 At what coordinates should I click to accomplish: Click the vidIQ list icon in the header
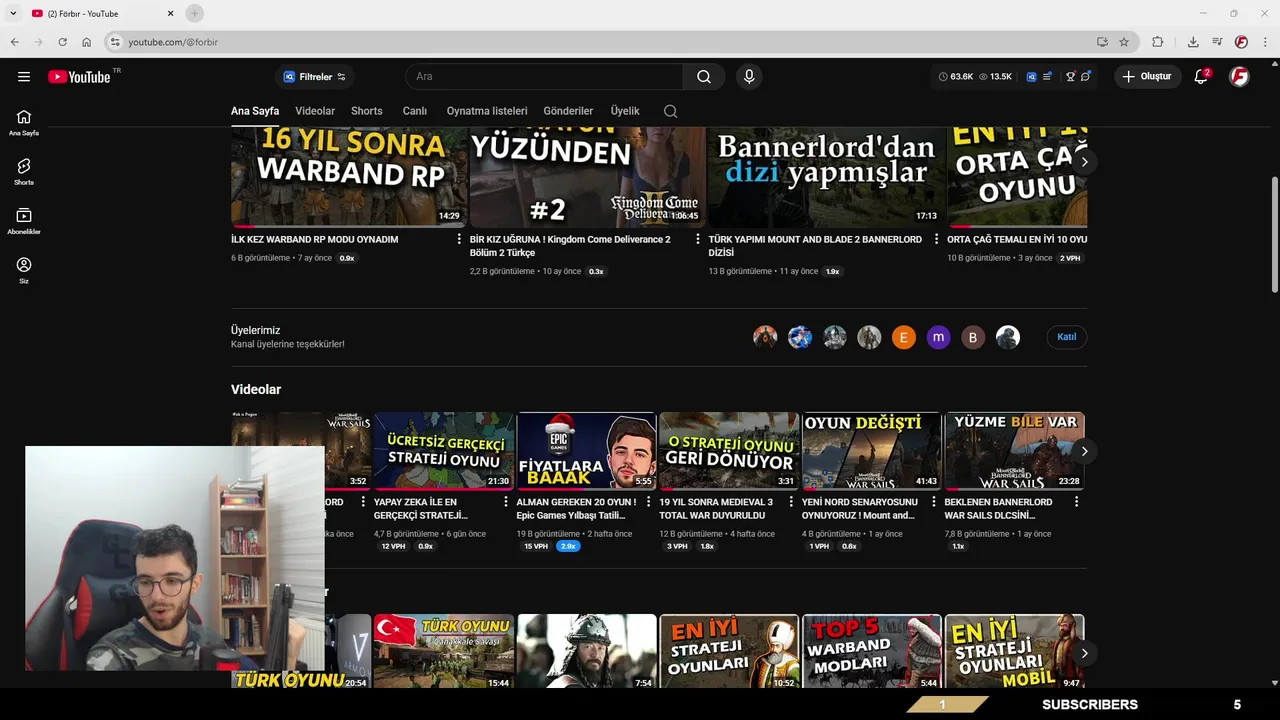click(1047, 77)
